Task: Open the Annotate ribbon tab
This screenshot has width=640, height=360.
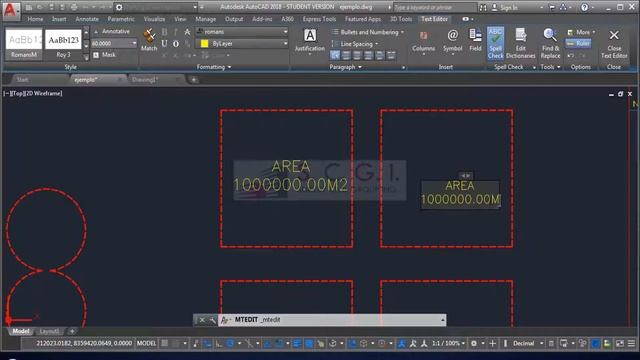Action: (x=87, y=19)
